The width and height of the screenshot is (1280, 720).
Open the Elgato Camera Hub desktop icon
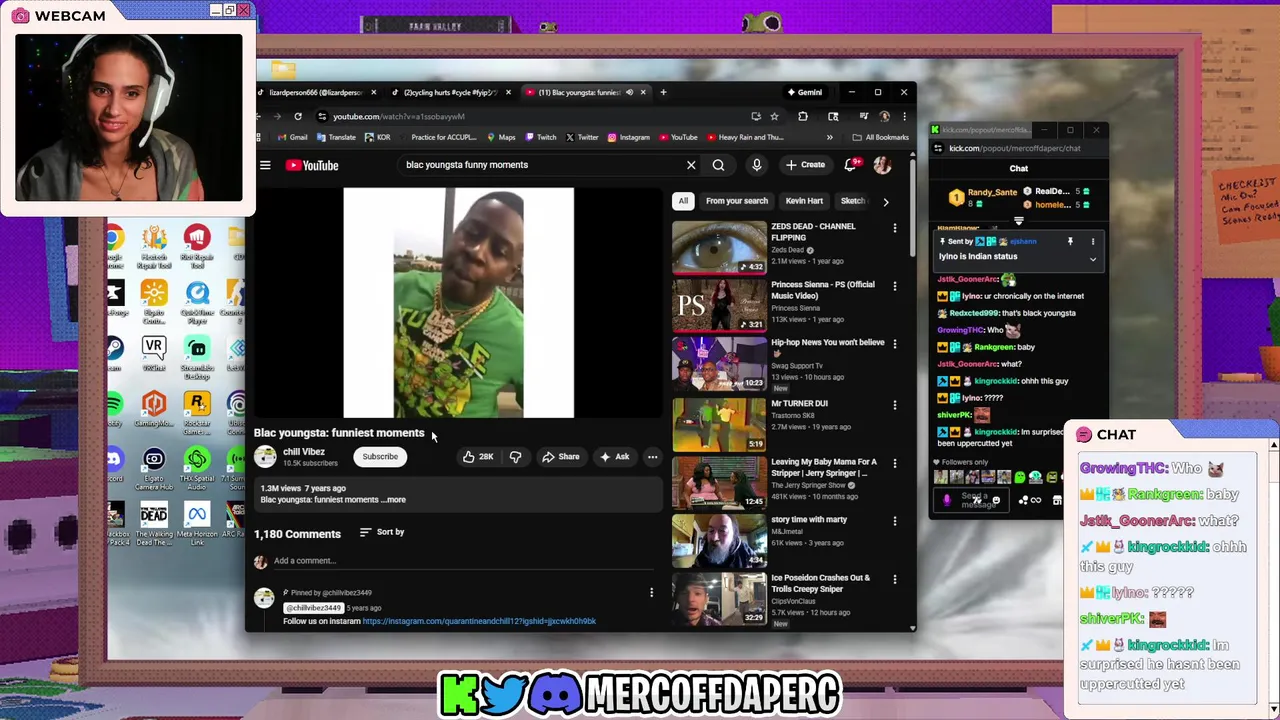(x=154, y=467)
